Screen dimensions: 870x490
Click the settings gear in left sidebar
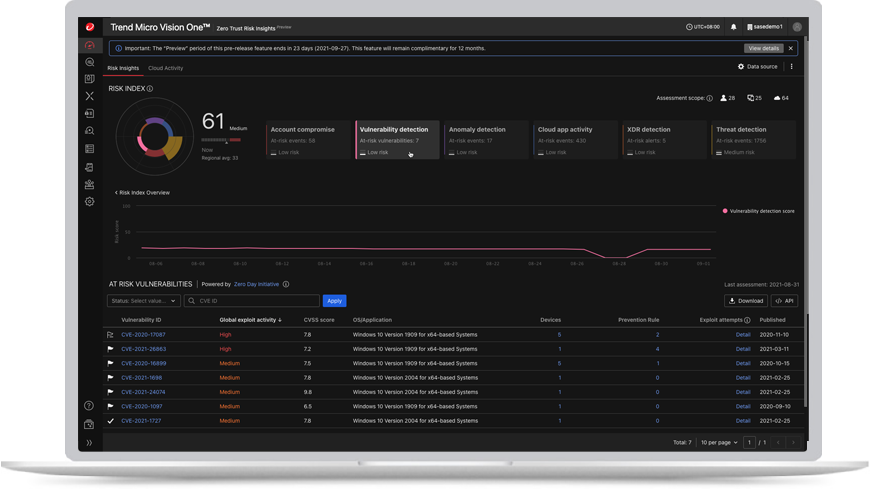[89, 202]
